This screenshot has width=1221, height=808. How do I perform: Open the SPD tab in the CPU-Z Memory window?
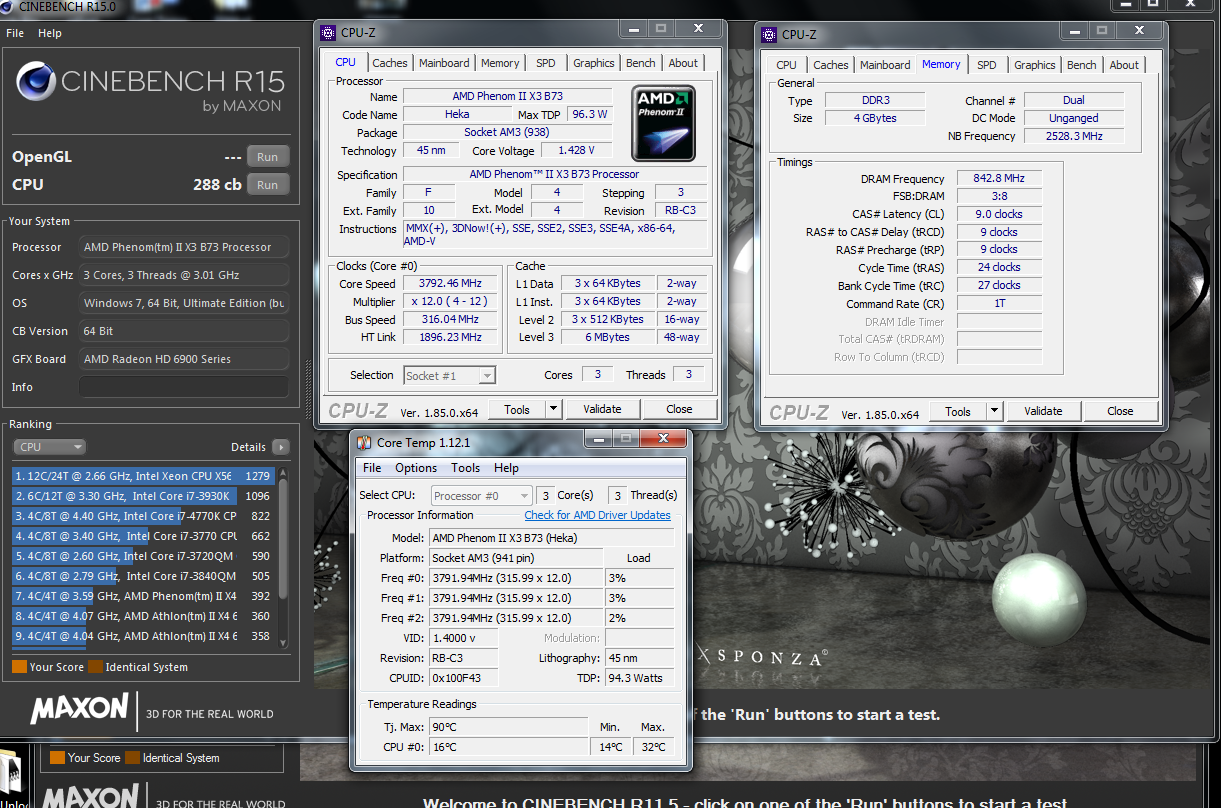[987, 65]
